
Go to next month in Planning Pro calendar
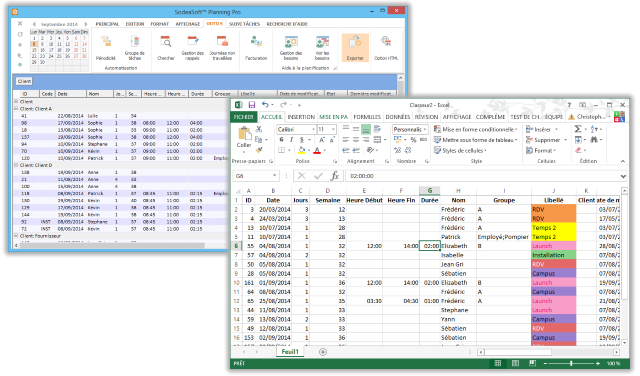(86, 24)
